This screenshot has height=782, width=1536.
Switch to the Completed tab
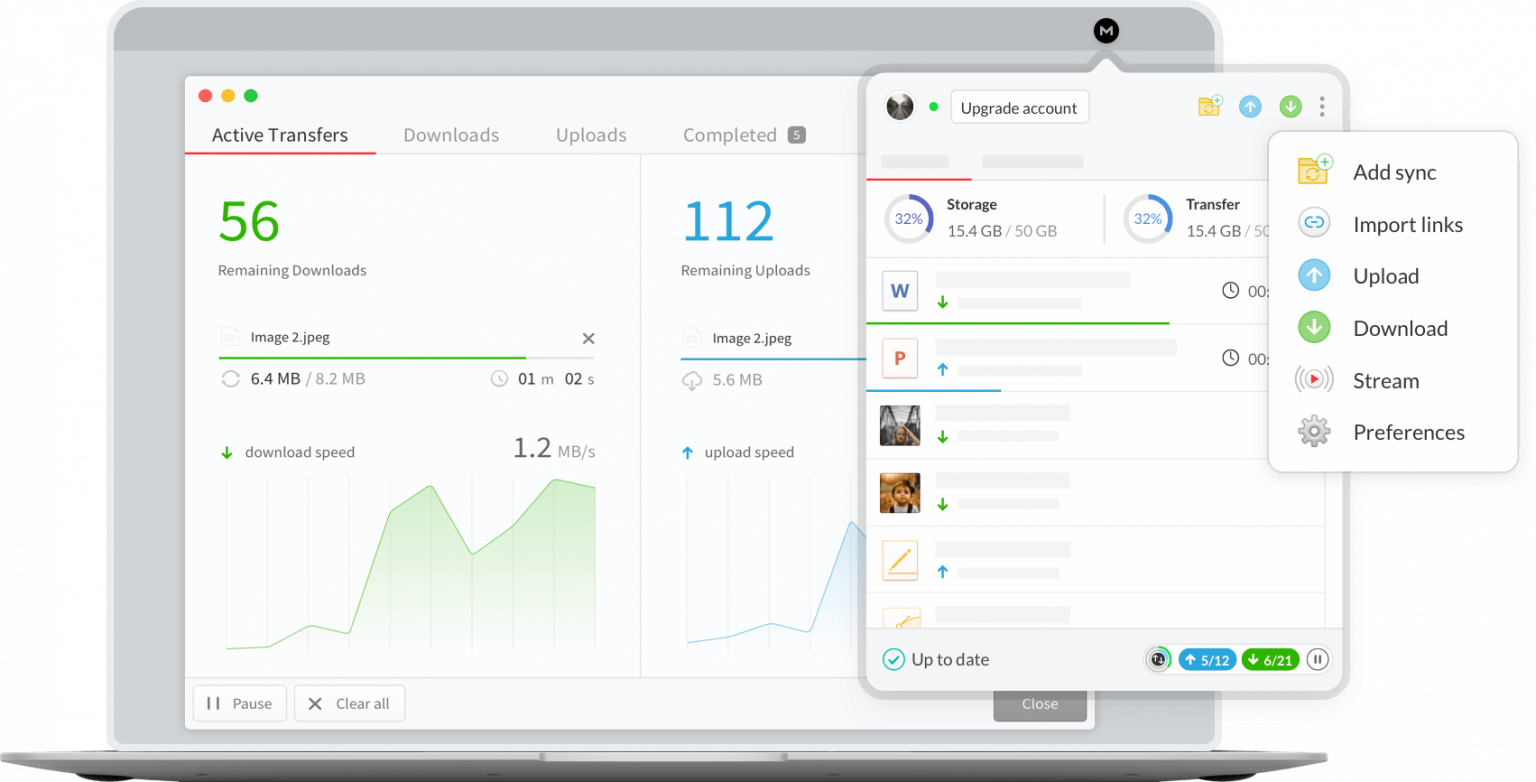(729, 134)
